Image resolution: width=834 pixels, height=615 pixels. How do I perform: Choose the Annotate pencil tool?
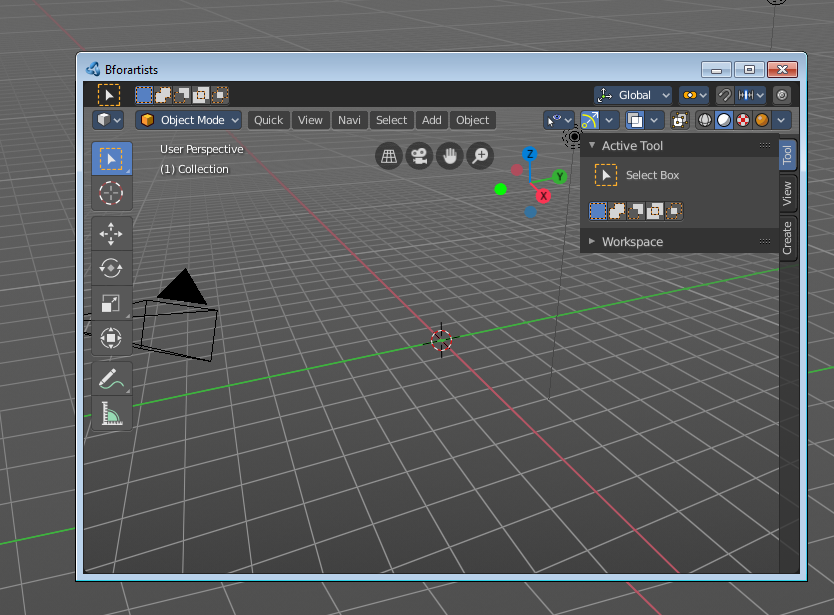111,378
